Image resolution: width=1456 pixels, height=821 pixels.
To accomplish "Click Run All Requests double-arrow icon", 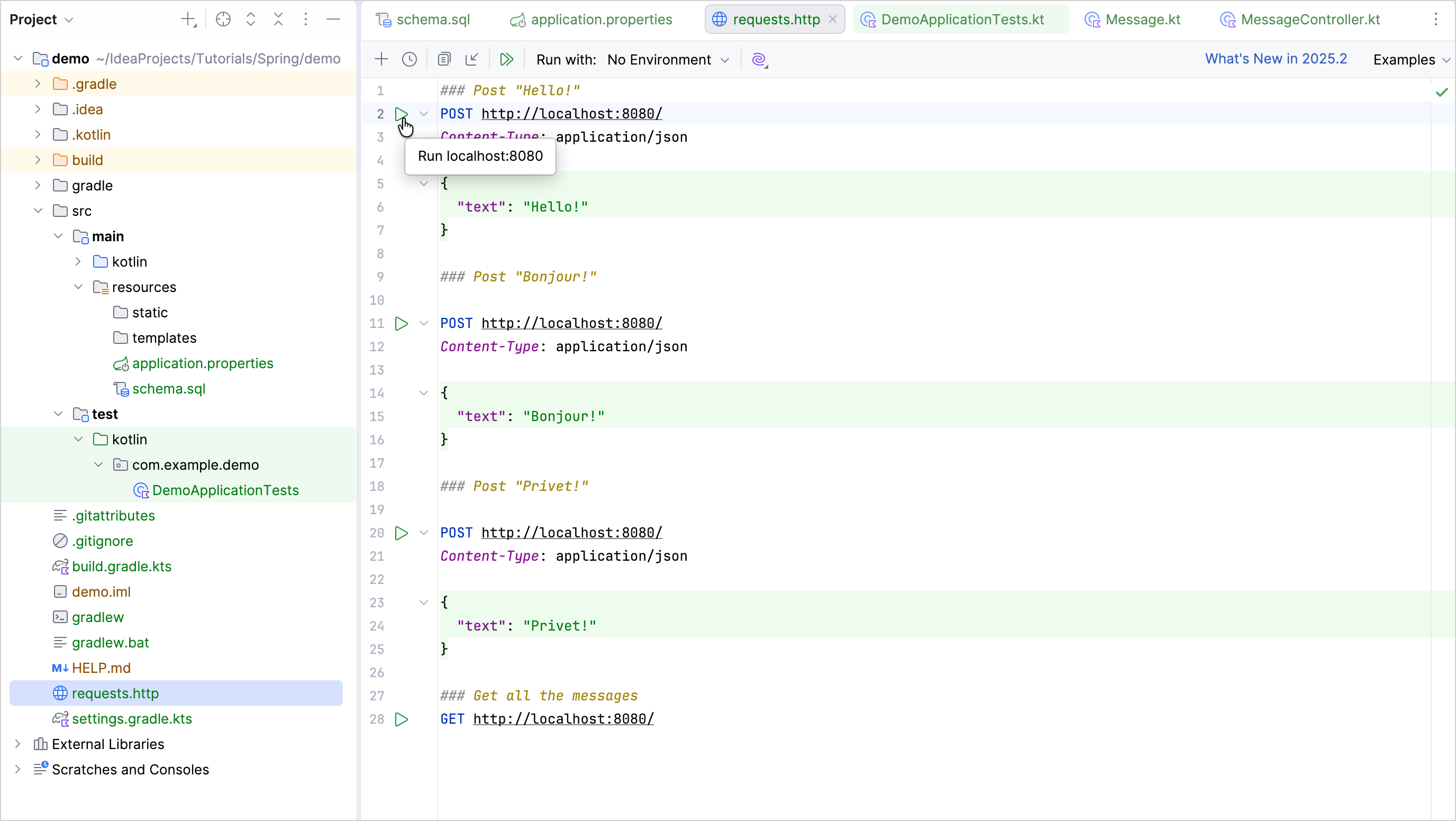I will pos(506,59).
